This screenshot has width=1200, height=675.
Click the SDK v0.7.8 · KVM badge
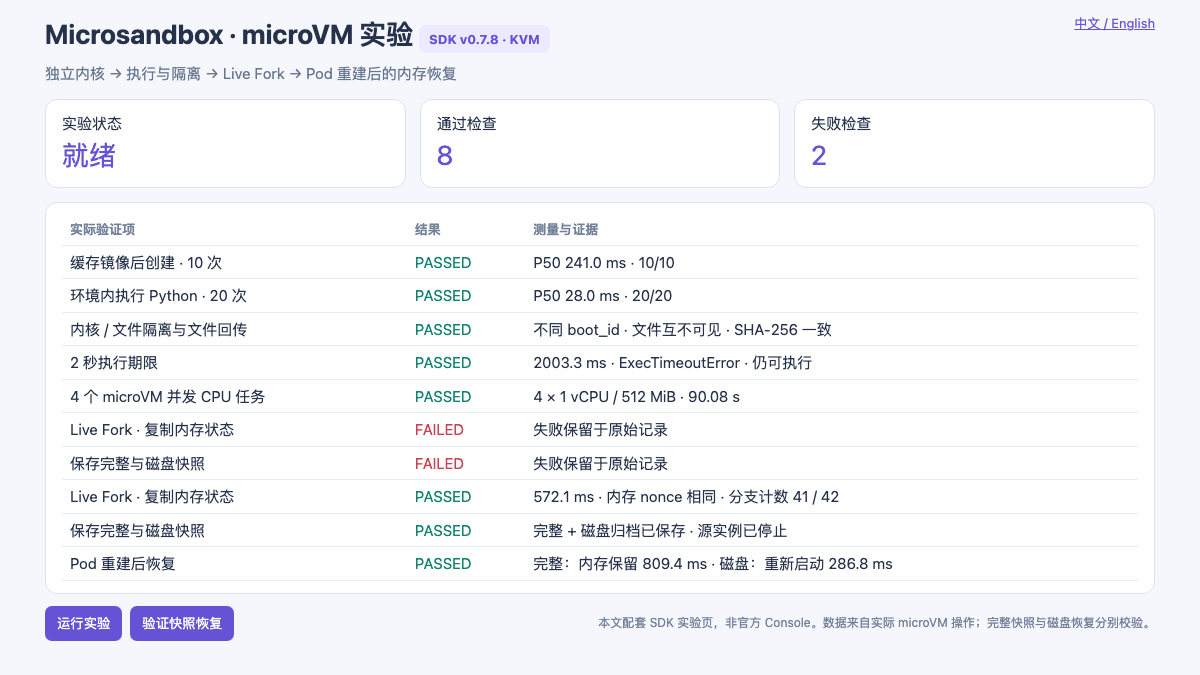click(485, 39)
